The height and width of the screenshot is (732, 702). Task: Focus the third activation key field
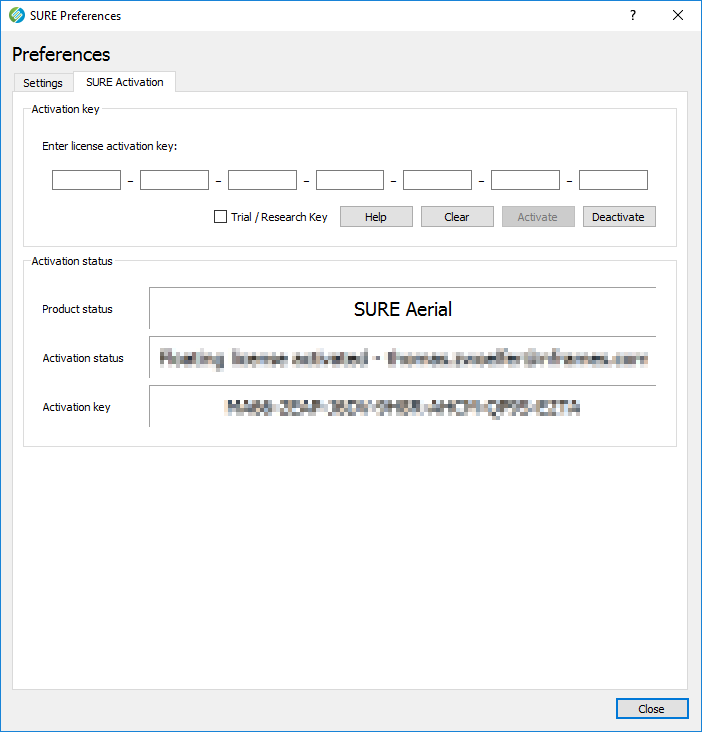point(262,180)
